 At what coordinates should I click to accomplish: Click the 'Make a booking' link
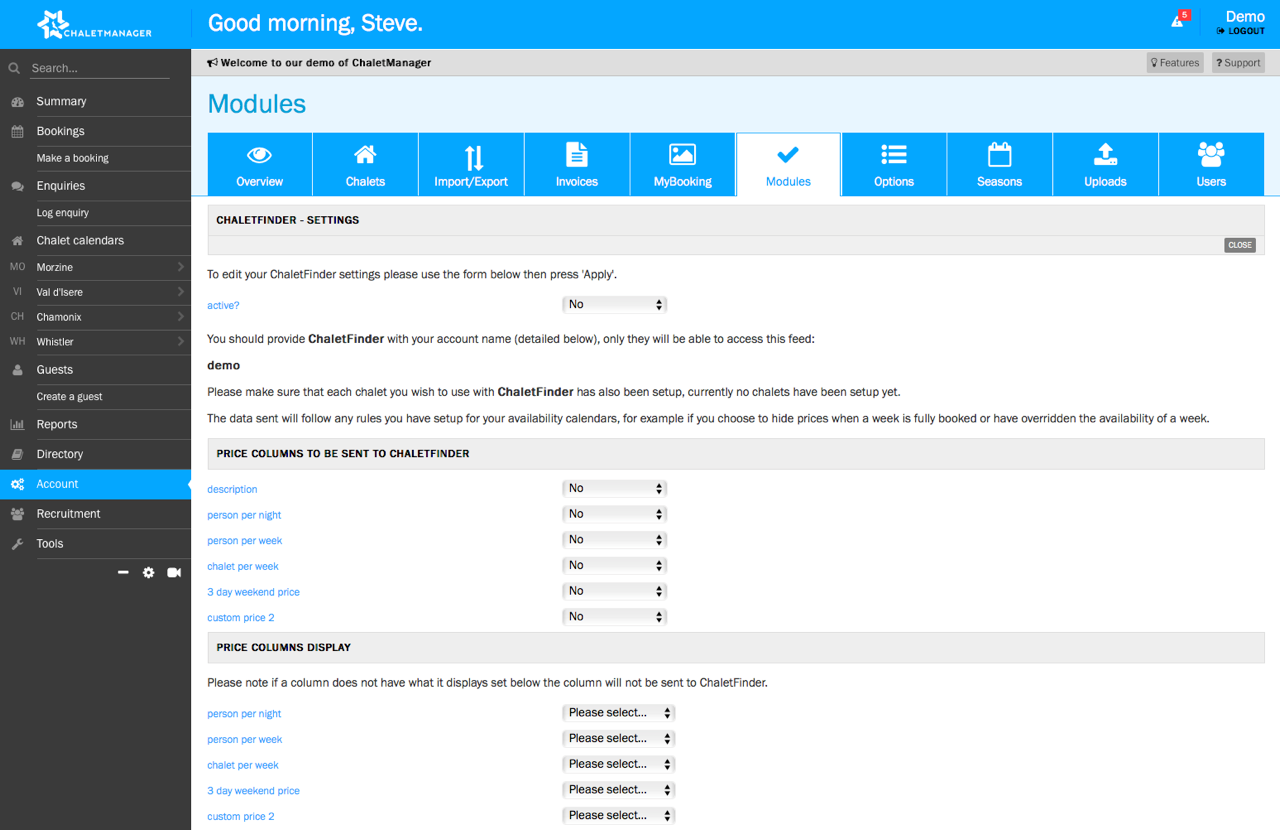(x=73, y=159)
